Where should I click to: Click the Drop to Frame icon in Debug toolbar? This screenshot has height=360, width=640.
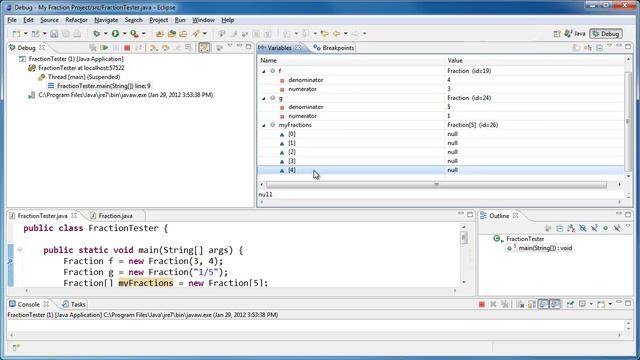click(x=188, y=48)
